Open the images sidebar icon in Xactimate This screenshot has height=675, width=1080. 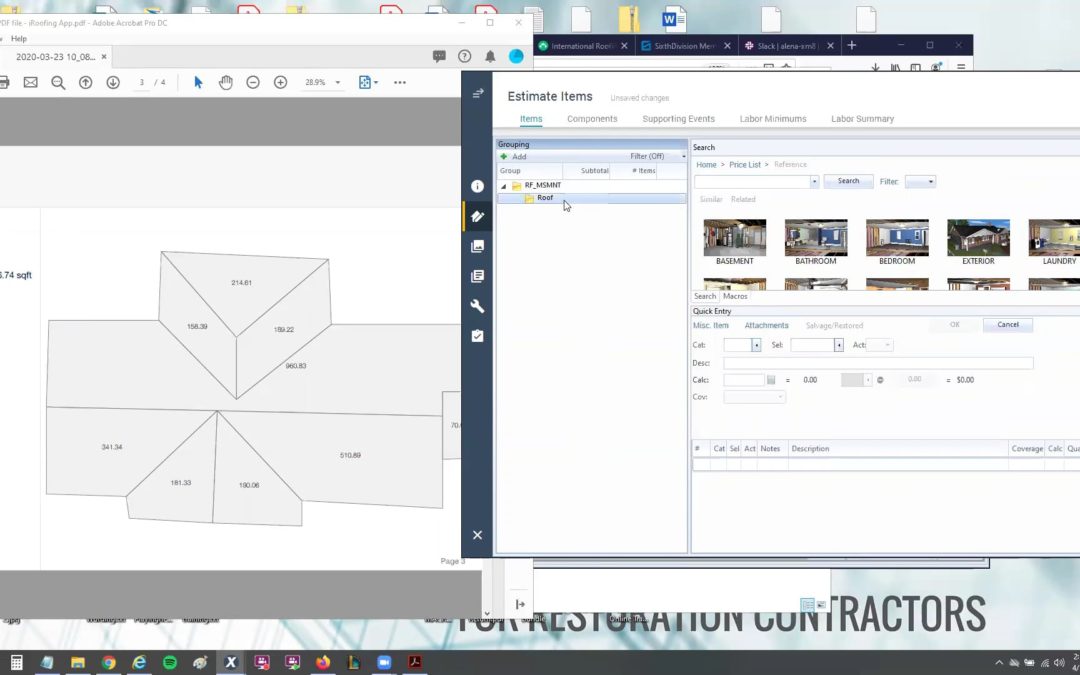(x=477, y=246)
